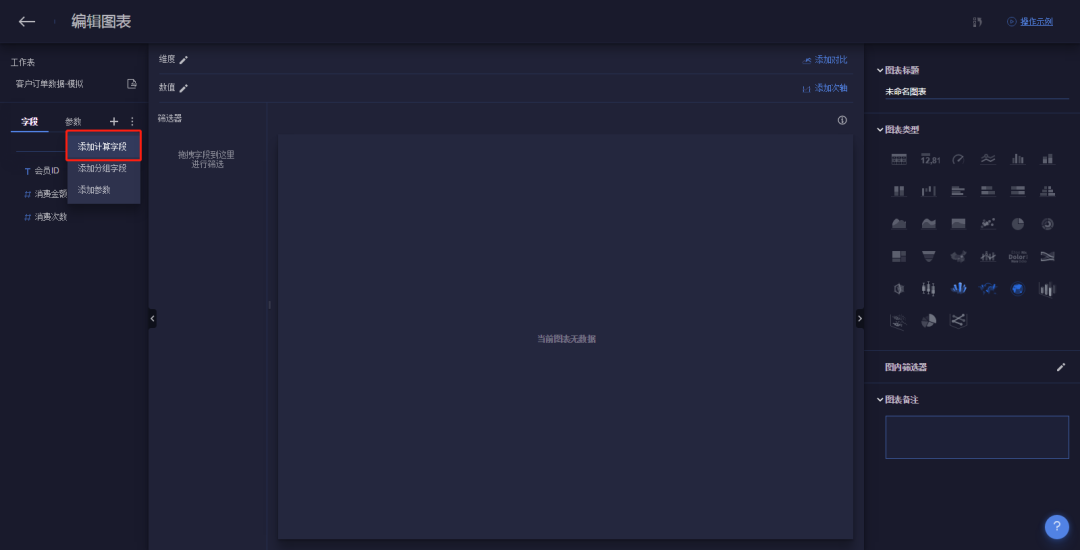Screen dimensions: 1080x550
Task: Select the word cloud chart type
Action: point(1017,256)
